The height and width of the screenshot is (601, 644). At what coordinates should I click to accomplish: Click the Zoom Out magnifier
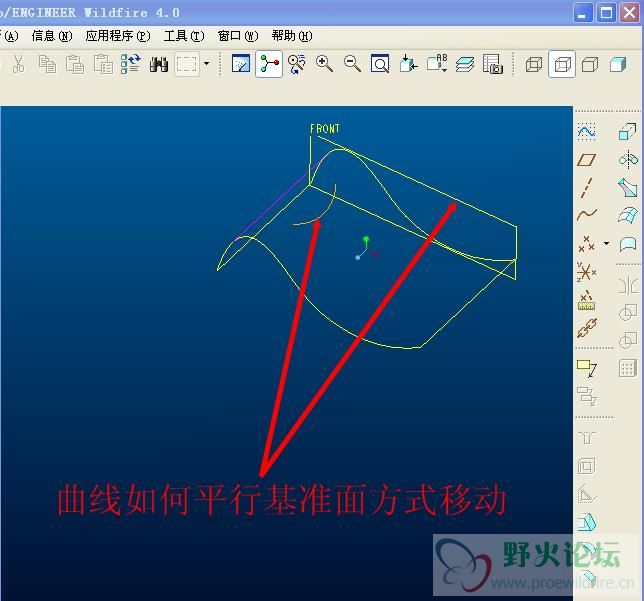pos(352,64)
